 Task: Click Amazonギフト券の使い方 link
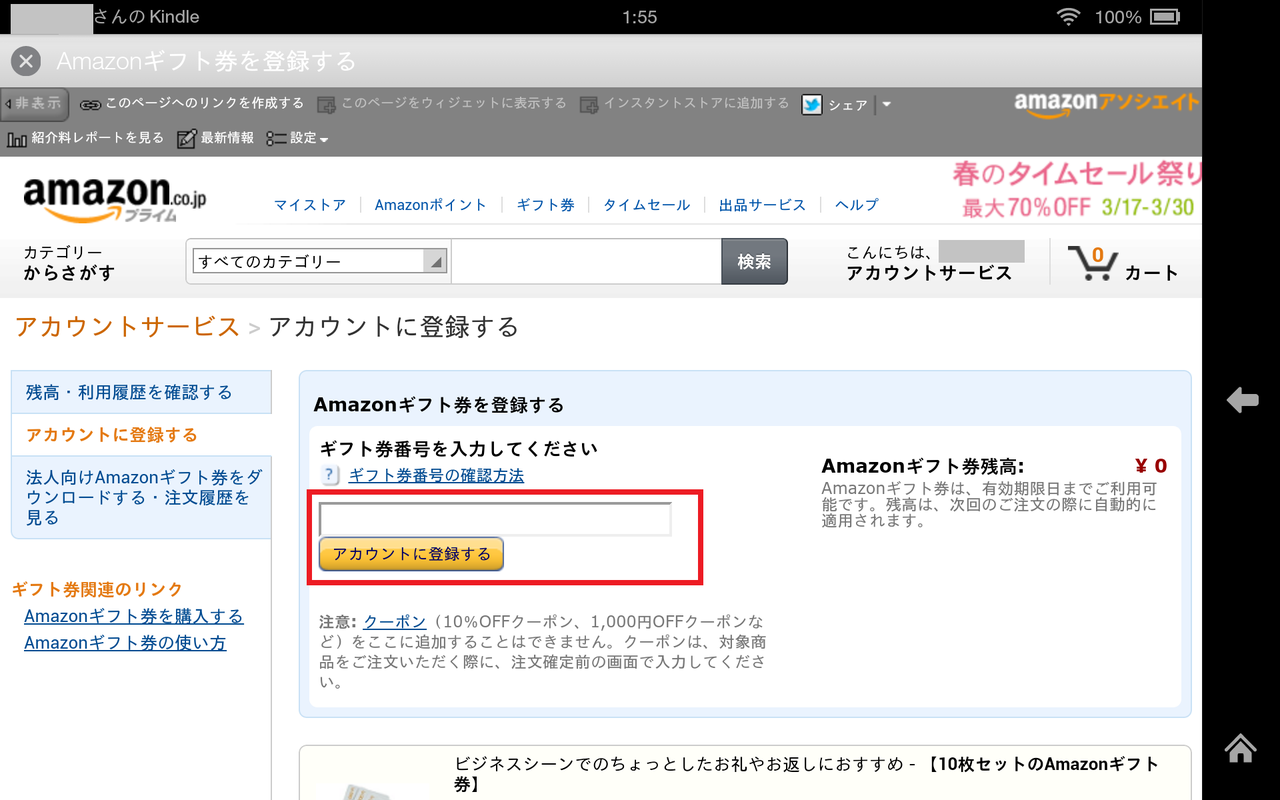coord(125,643)
